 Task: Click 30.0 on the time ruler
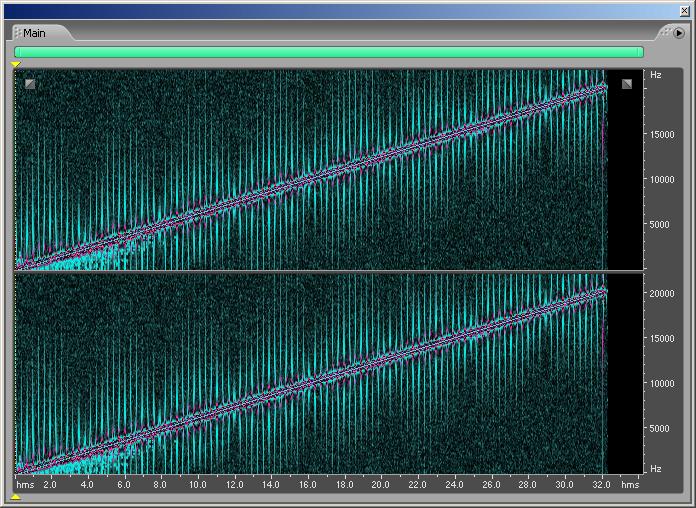(565, 484)
